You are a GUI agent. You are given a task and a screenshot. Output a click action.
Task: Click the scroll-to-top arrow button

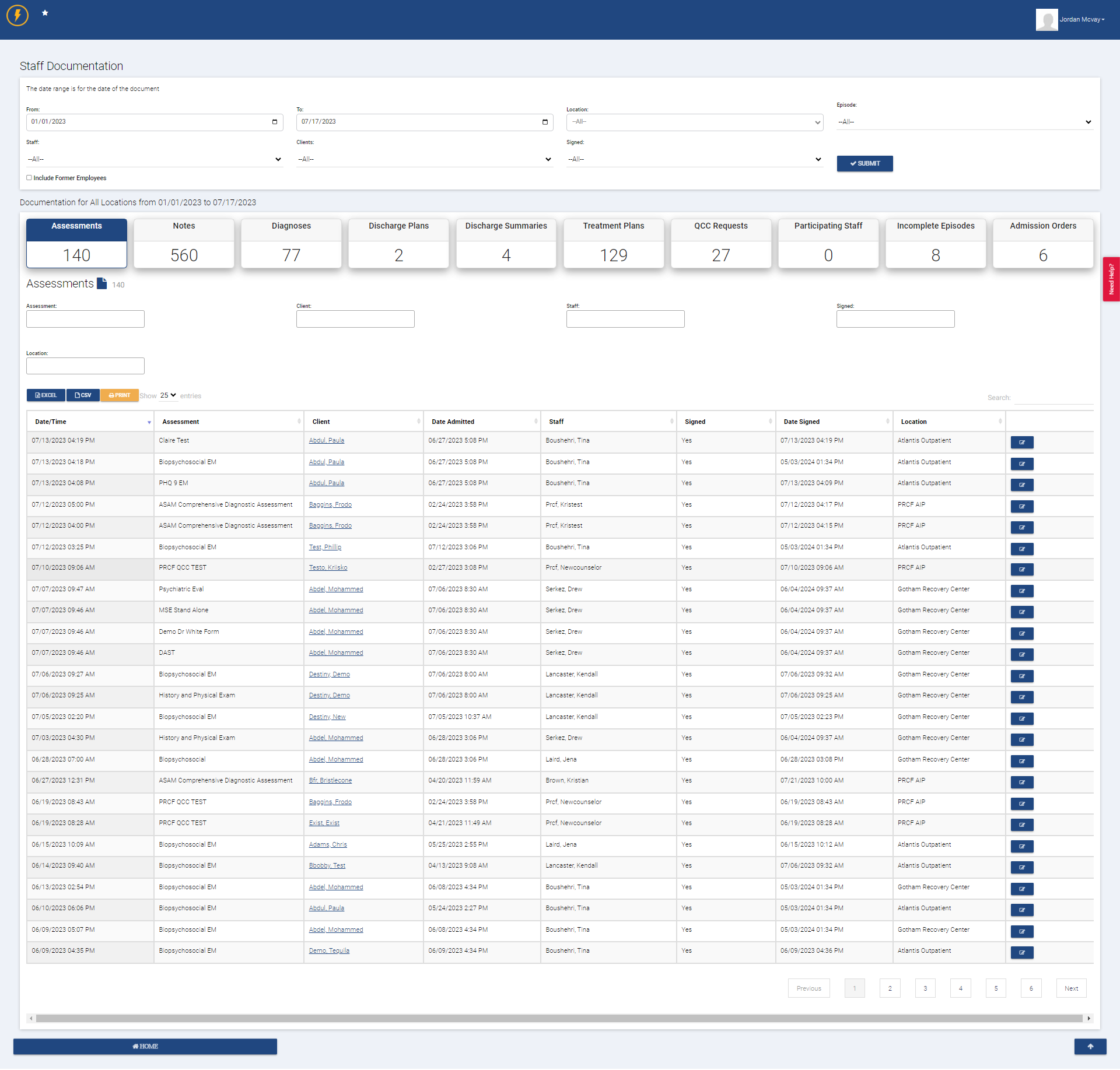1090,1047
